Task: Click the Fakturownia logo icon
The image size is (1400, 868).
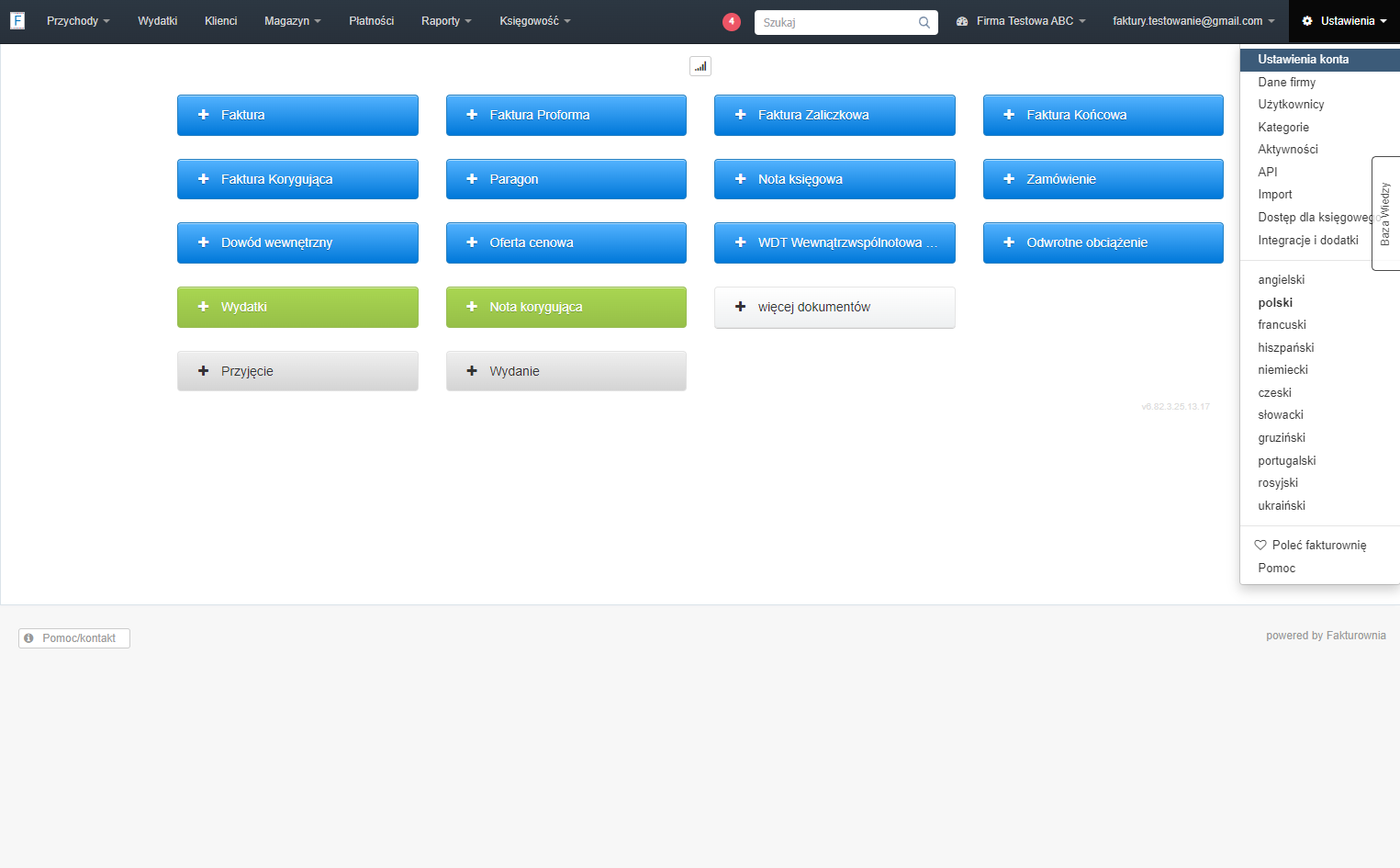Action: (x=17, y=20)
